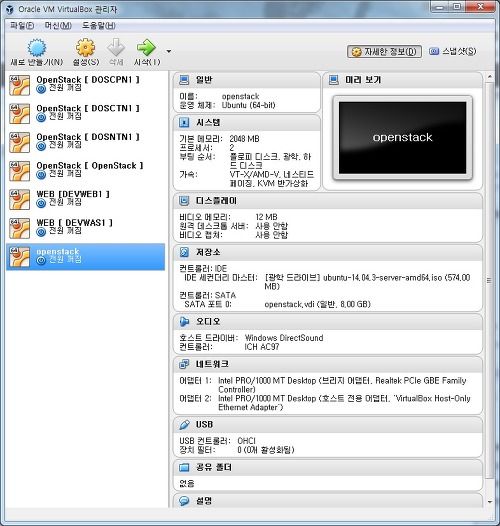
Task: Click power-off status icon of DOSCPN1
Action: tap(41, 89)
